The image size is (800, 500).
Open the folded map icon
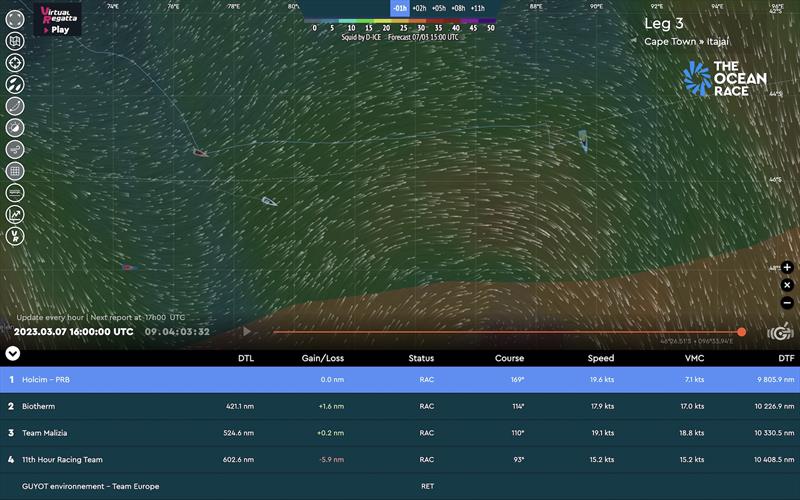15,41
